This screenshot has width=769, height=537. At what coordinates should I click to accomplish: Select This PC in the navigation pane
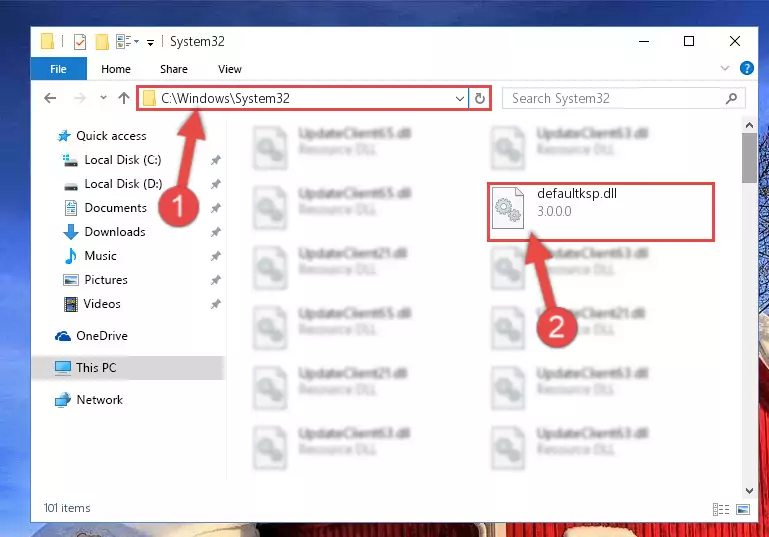[128, 368]
